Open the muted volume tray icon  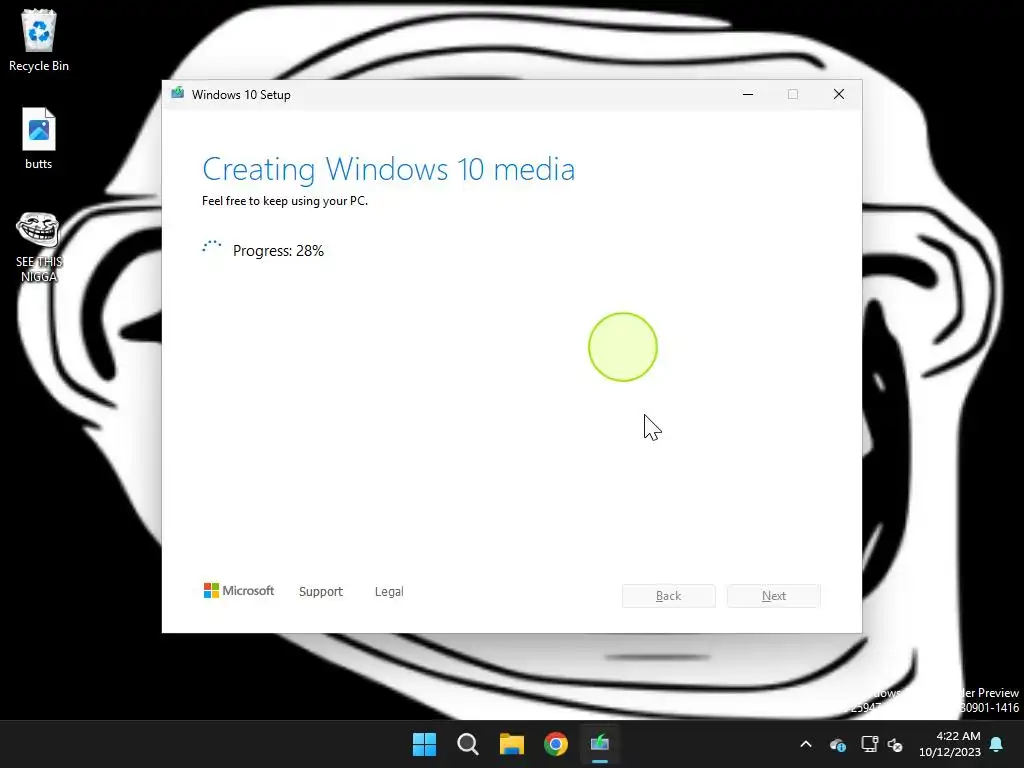[895, 744]
